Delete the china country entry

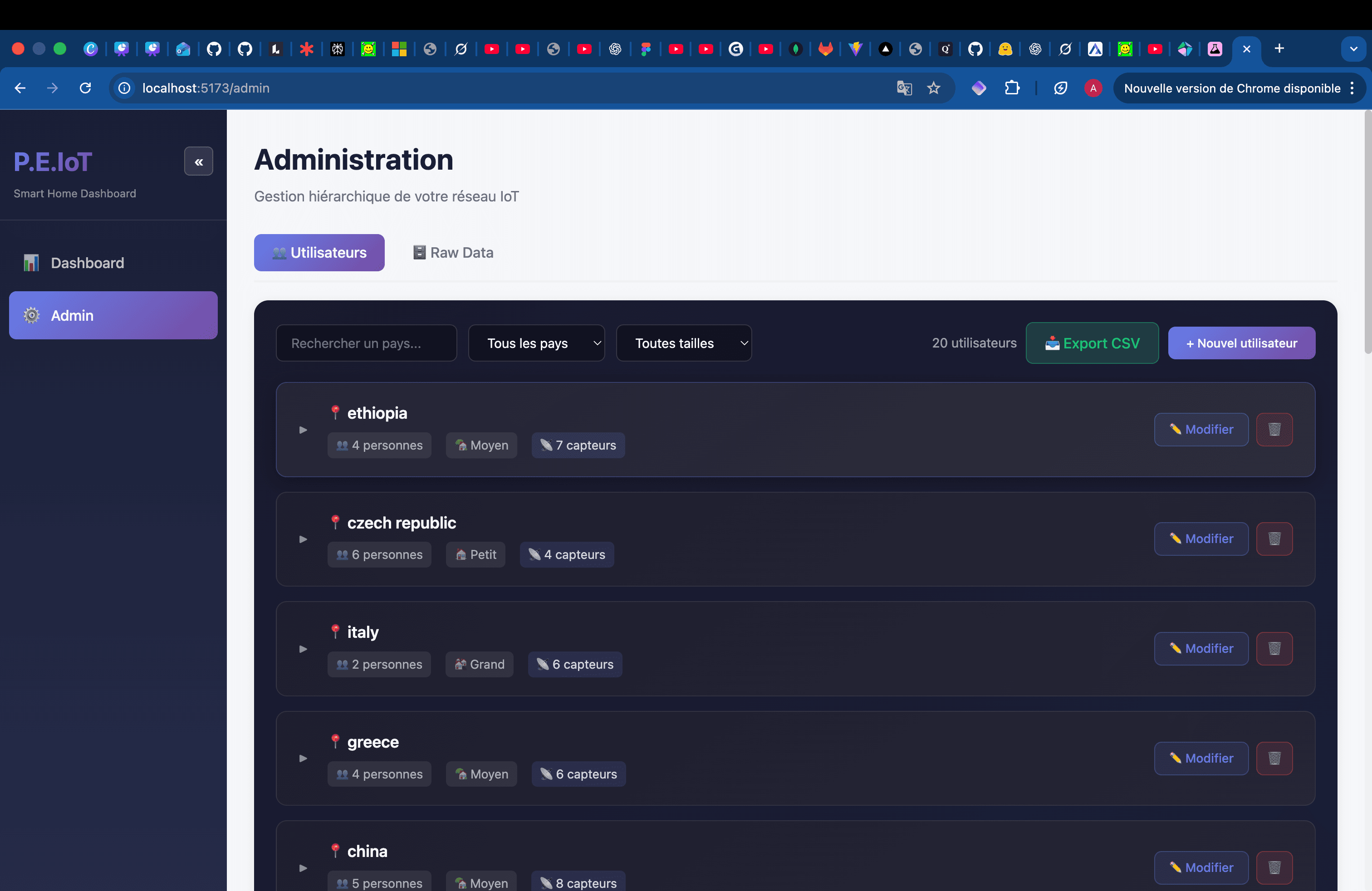click(x=1274, y=868)
